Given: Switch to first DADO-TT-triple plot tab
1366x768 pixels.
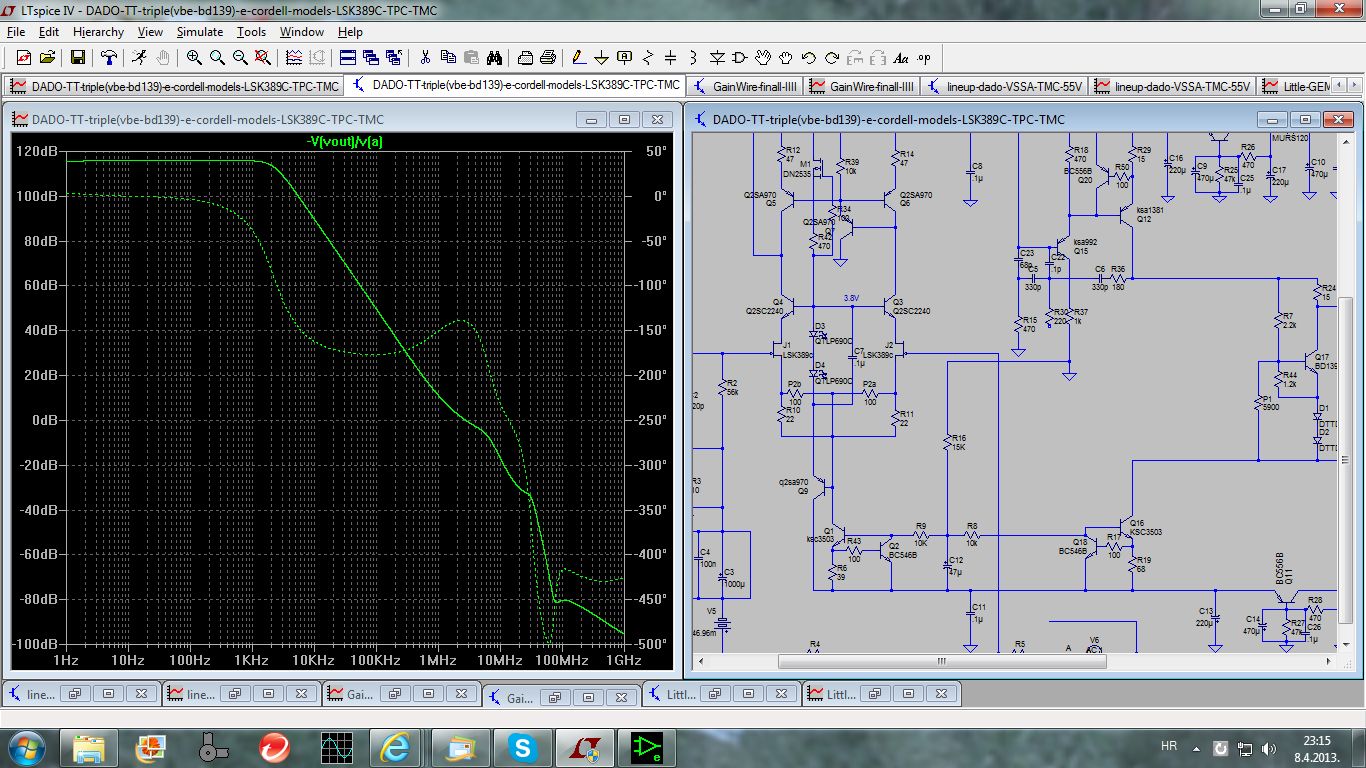Looking at the screenshot, I should [x=175, y=86].
